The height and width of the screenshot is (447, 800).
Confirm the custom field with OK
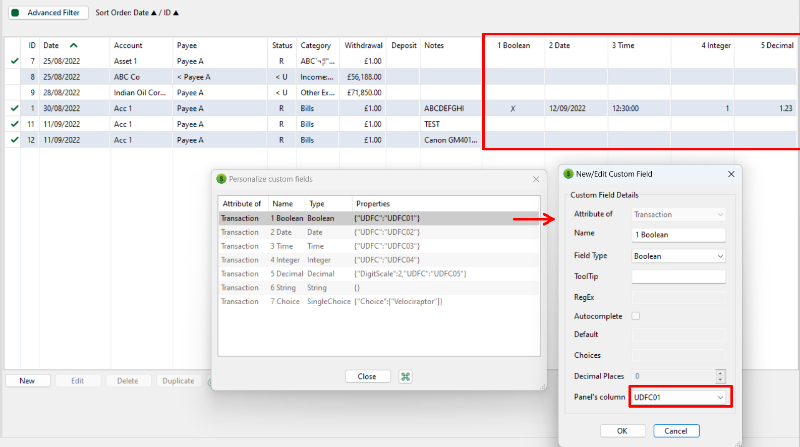[622, 431]
